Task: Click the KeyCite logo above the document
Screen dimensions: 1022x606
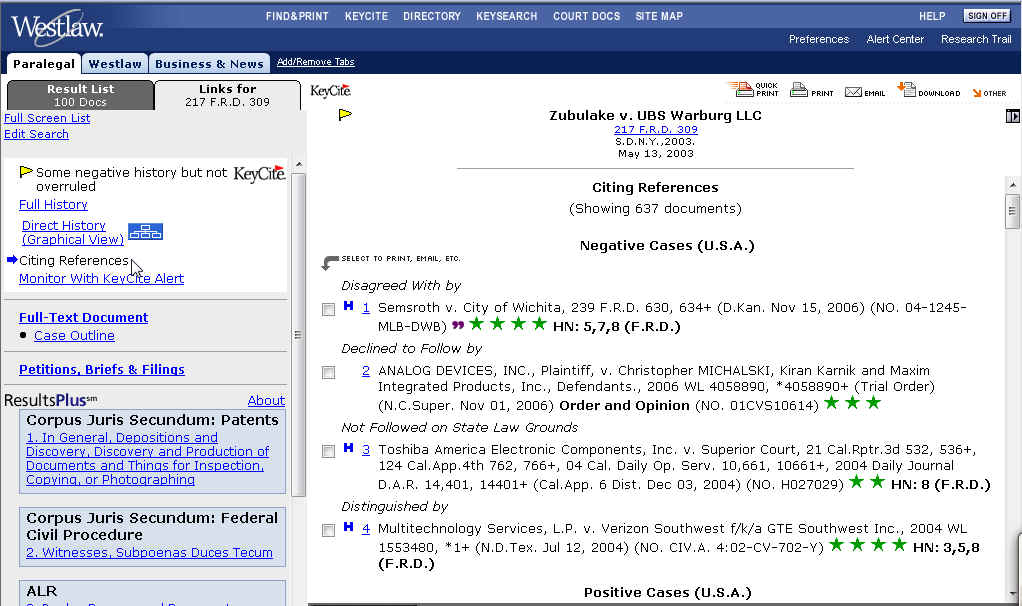Action: [330, 91]
